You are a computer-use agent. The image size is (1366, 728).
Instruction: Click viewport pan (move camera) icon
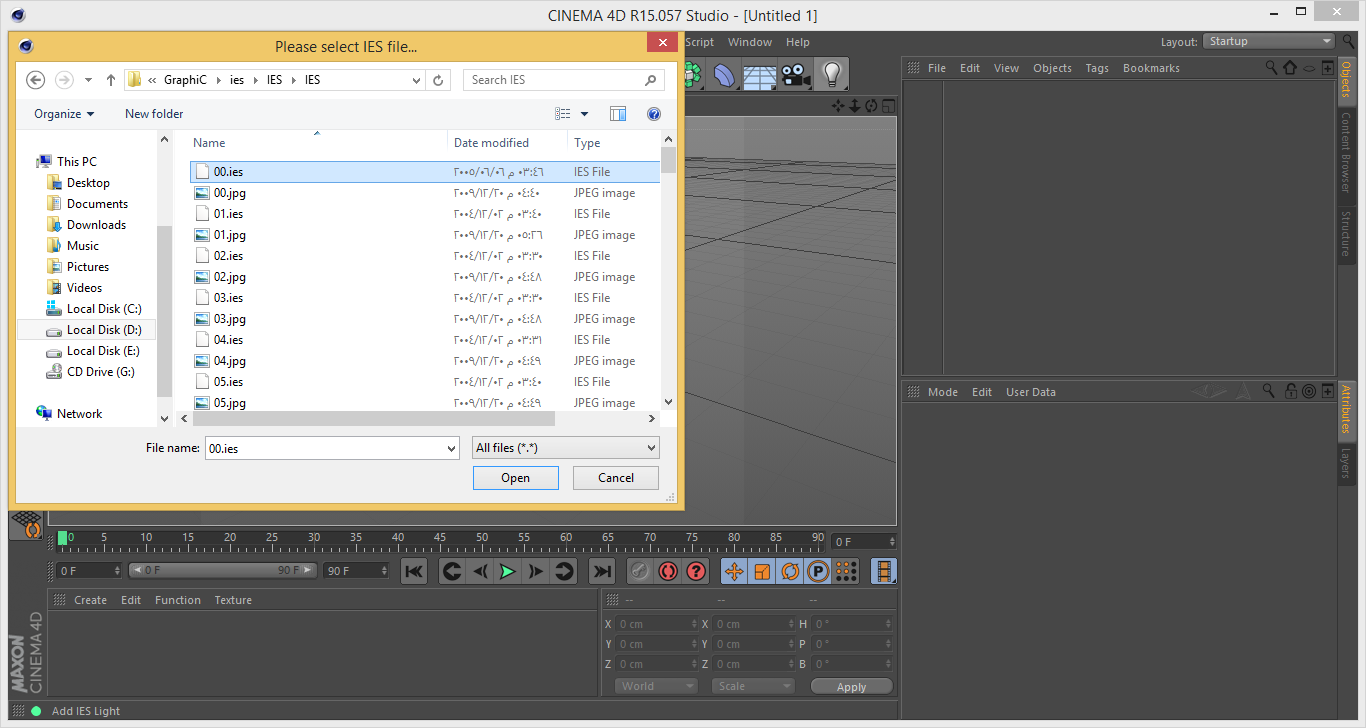(x=839, y=106)
